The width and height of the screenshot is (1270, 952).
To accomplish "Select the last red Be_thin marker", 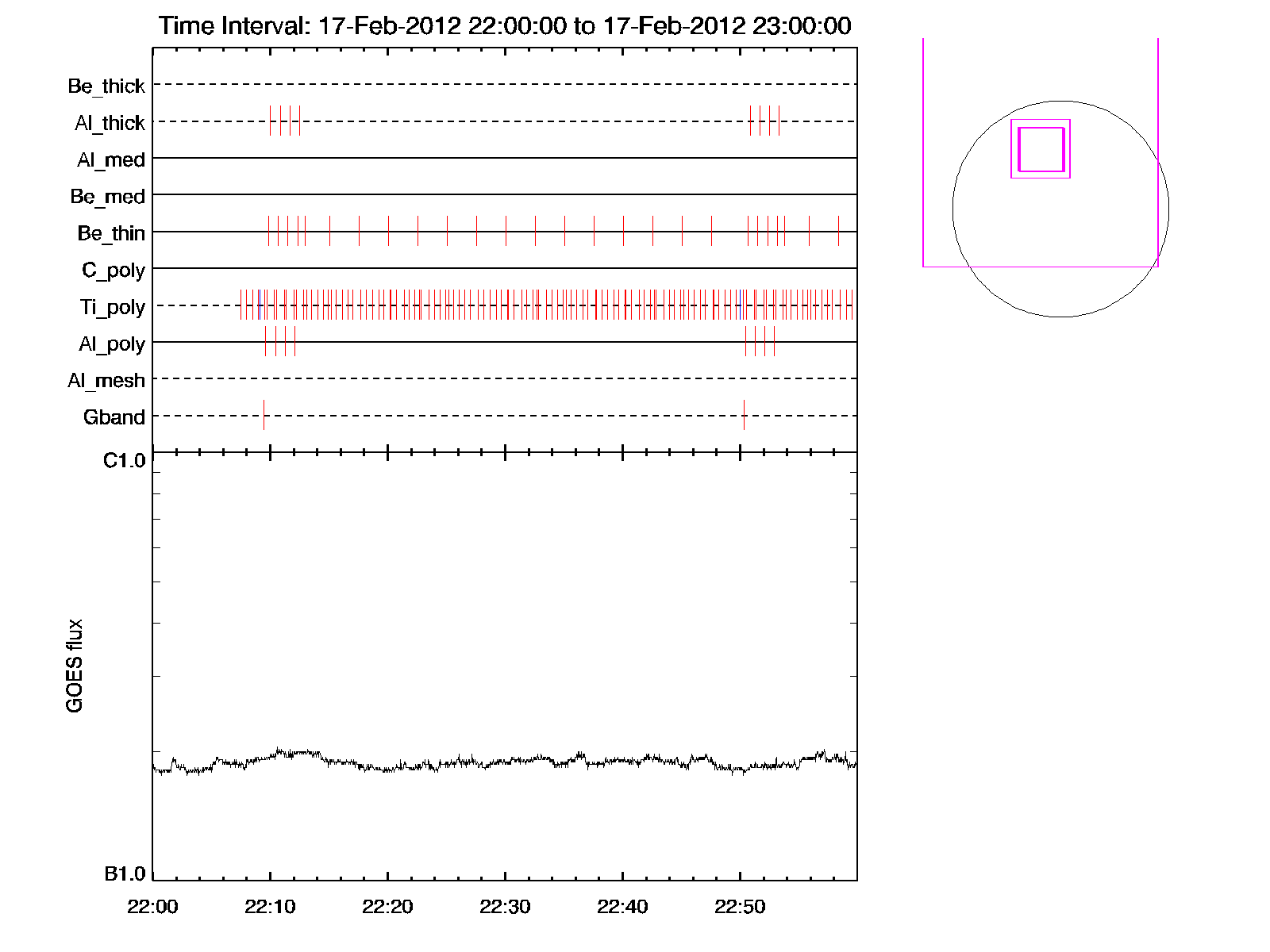I will tap(838, 231).
